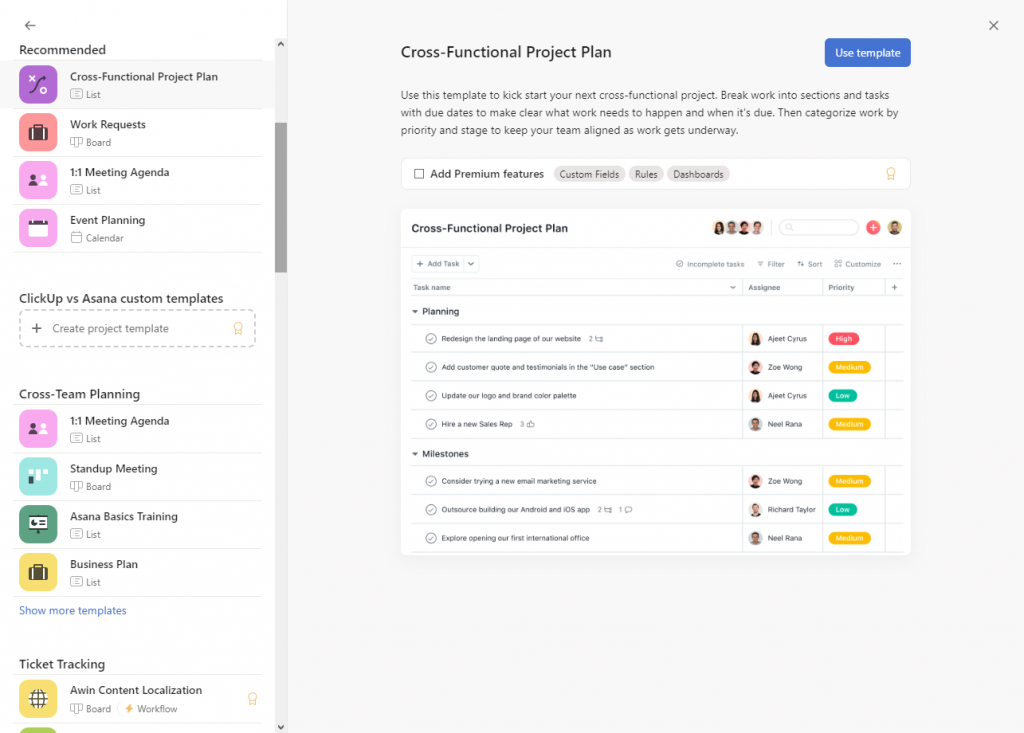Click the Rules tag
Viewport: 1024px width, 733px height.
(x=646, y=174)
